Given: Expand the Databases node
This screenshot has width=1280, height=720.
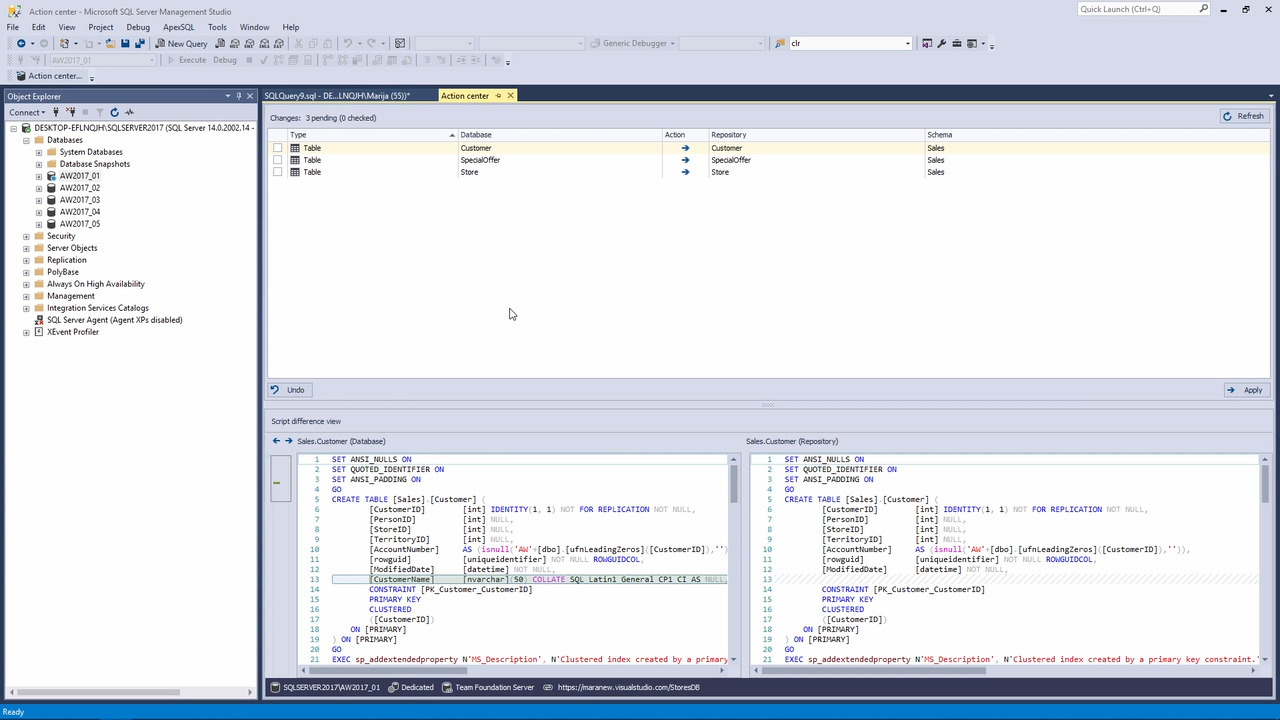Looking at the screenshot, I should pos(25,140).
